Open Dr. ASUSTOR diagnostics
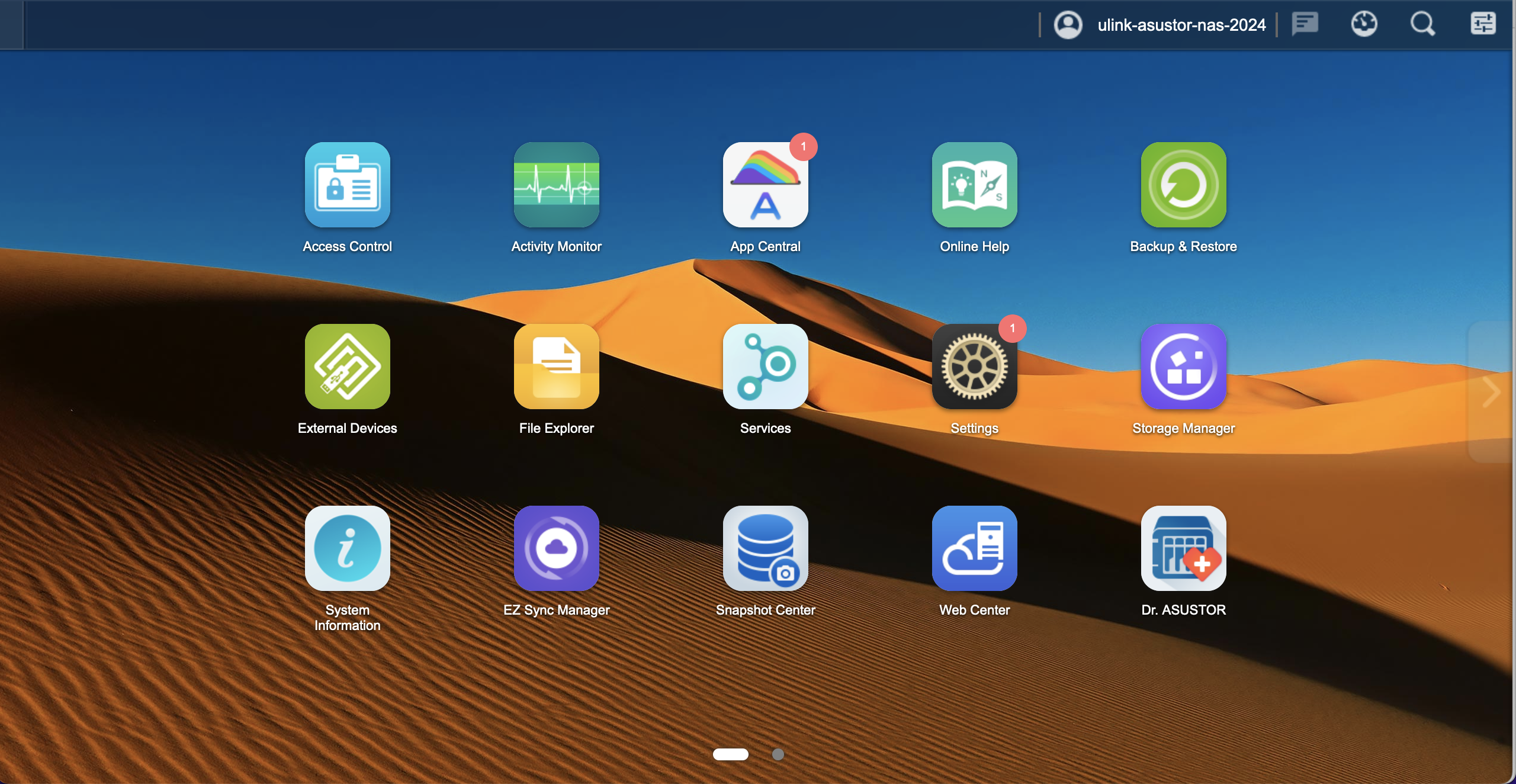 point(1183,548)
